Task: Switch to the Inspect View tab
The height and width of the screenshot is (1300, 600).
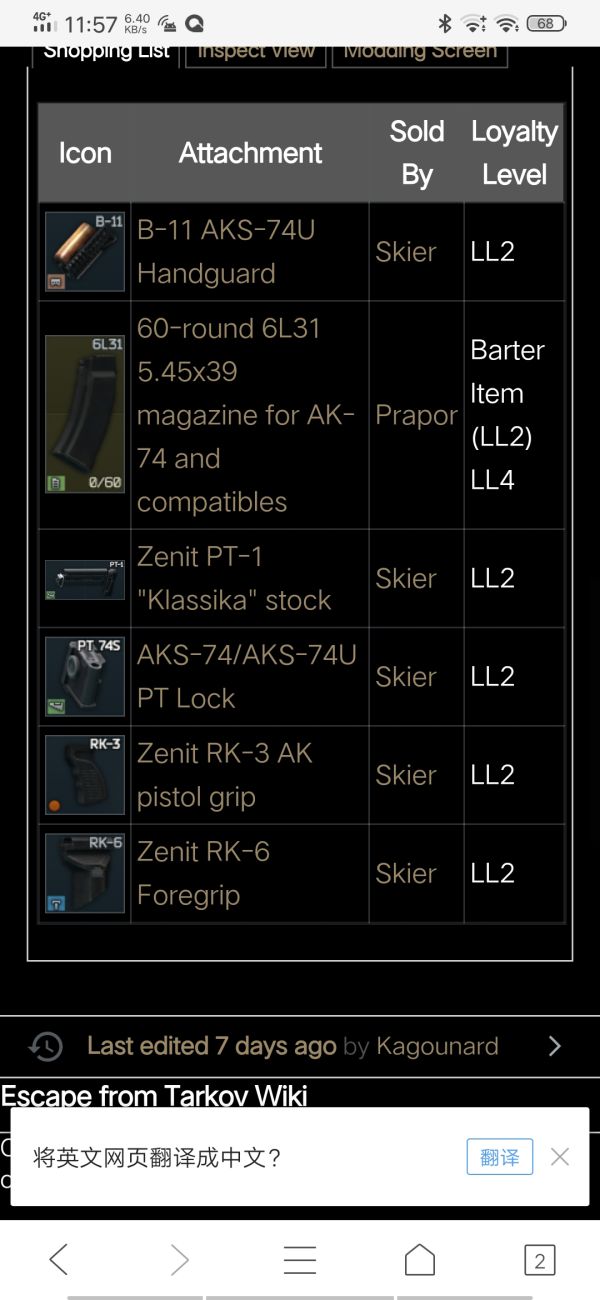Action: 256,53
